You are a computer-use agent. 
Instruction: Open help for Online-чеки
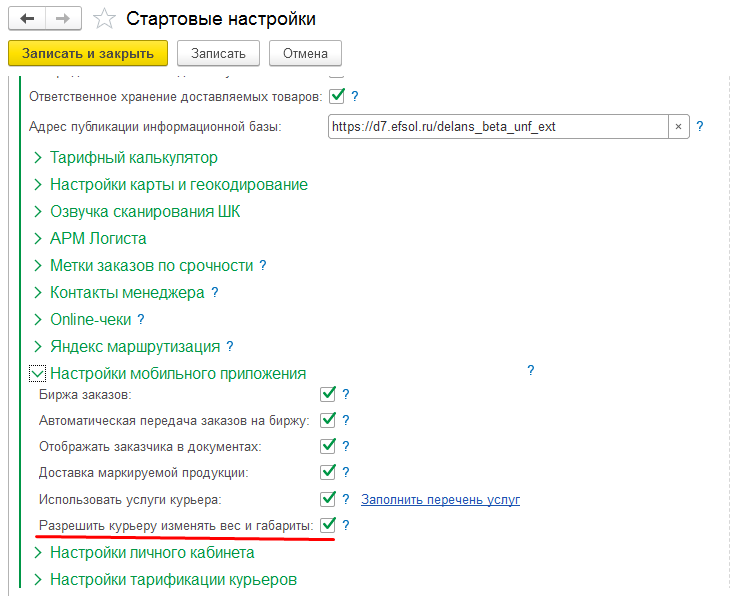tap(141, 319)
